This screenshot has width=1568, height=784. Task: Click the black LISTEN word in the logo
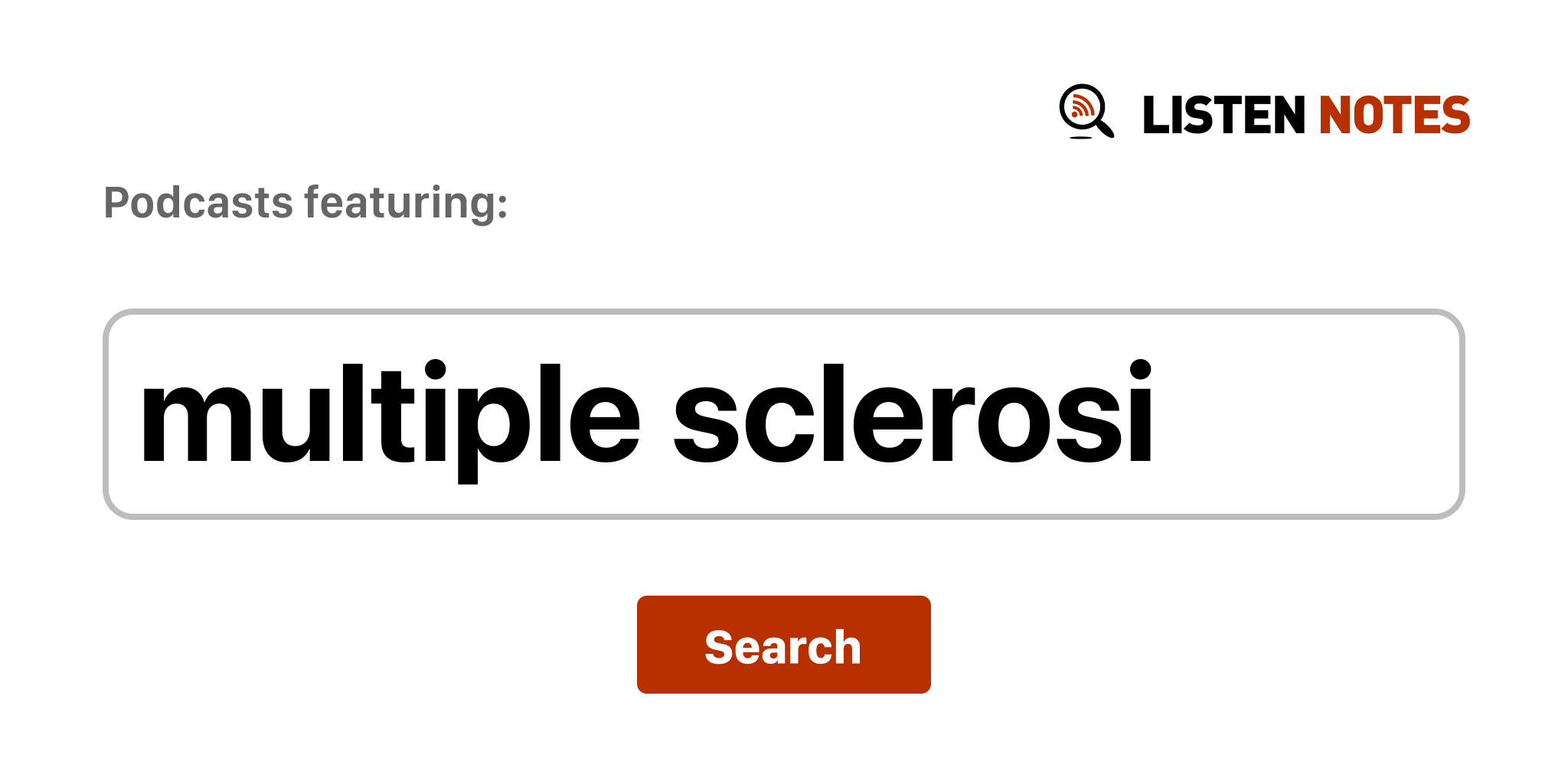[x=1223, y=116]
